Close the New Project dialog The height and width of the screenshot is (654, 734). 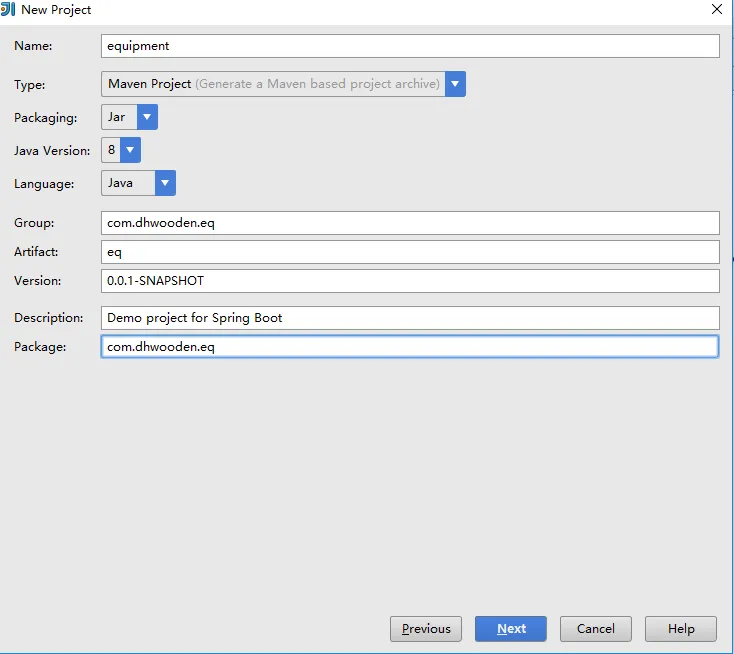(x=717, y=9)
